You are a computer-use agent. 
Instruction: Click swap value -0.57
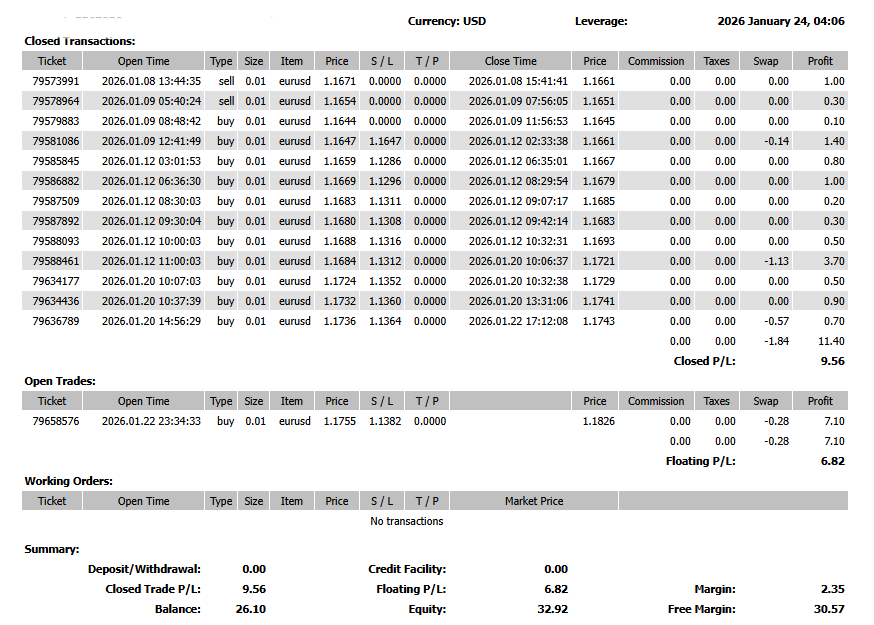coord(776,321)
